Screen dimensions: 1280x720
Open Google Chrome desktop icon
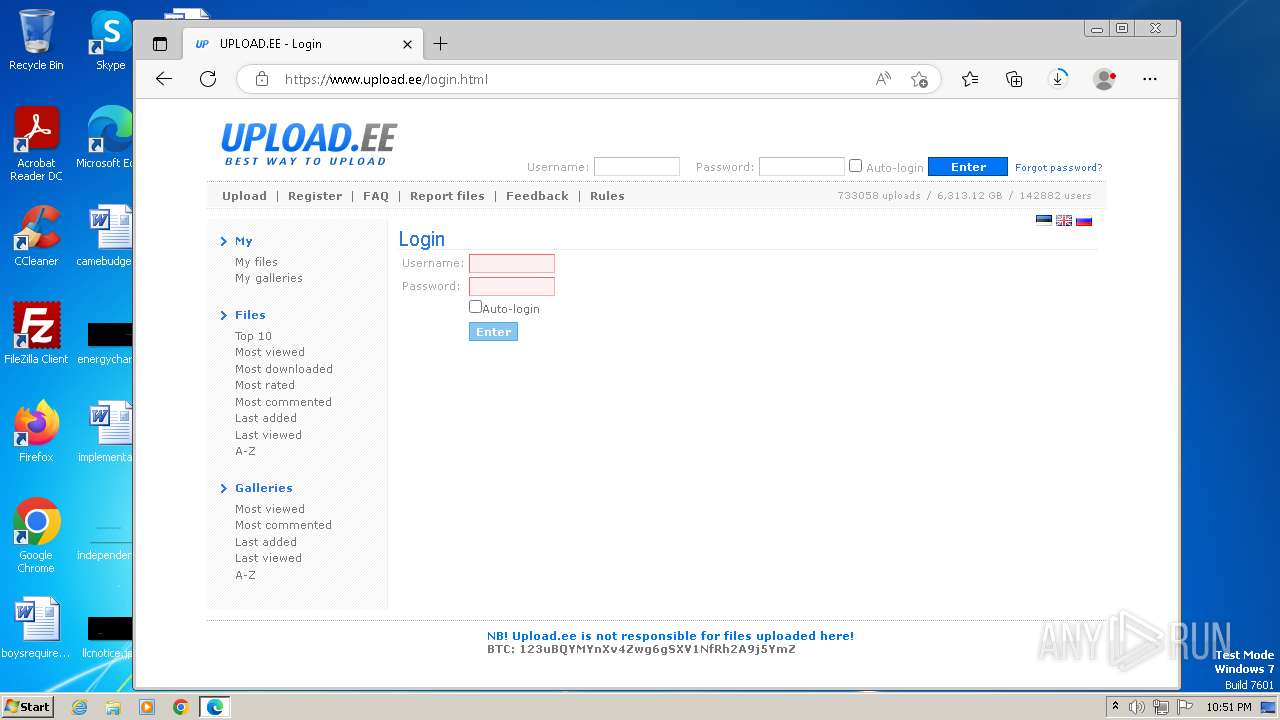point(36,535)
